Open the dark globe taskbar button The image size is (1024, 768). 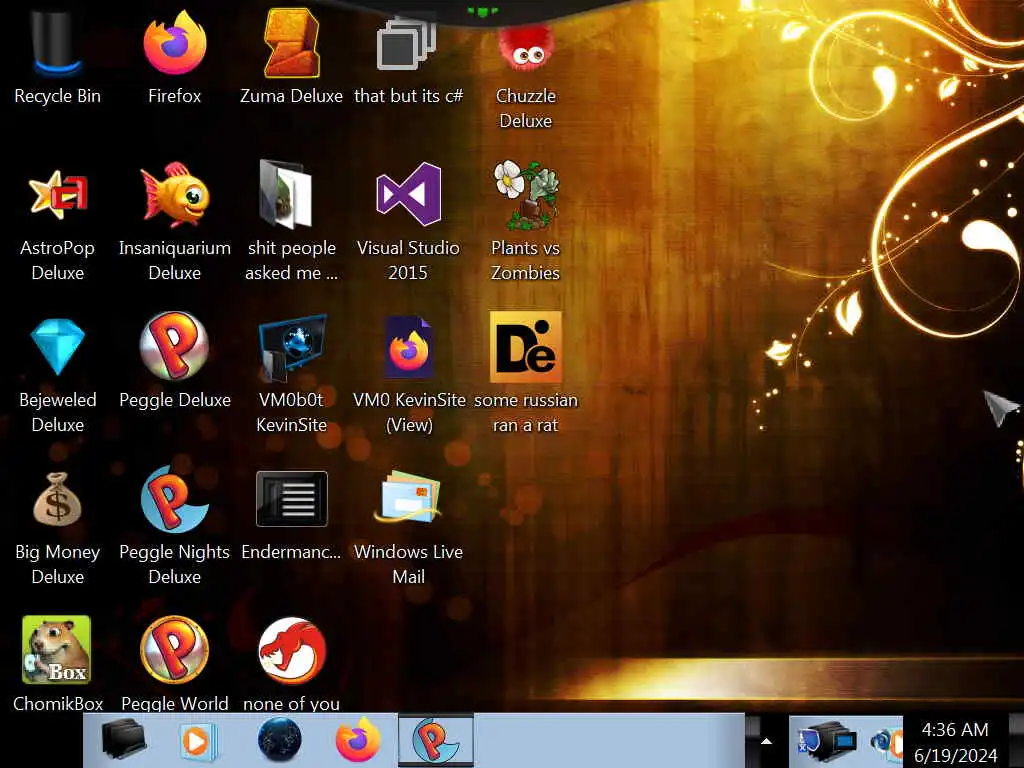pyautogui.click(x=280, y=740)
